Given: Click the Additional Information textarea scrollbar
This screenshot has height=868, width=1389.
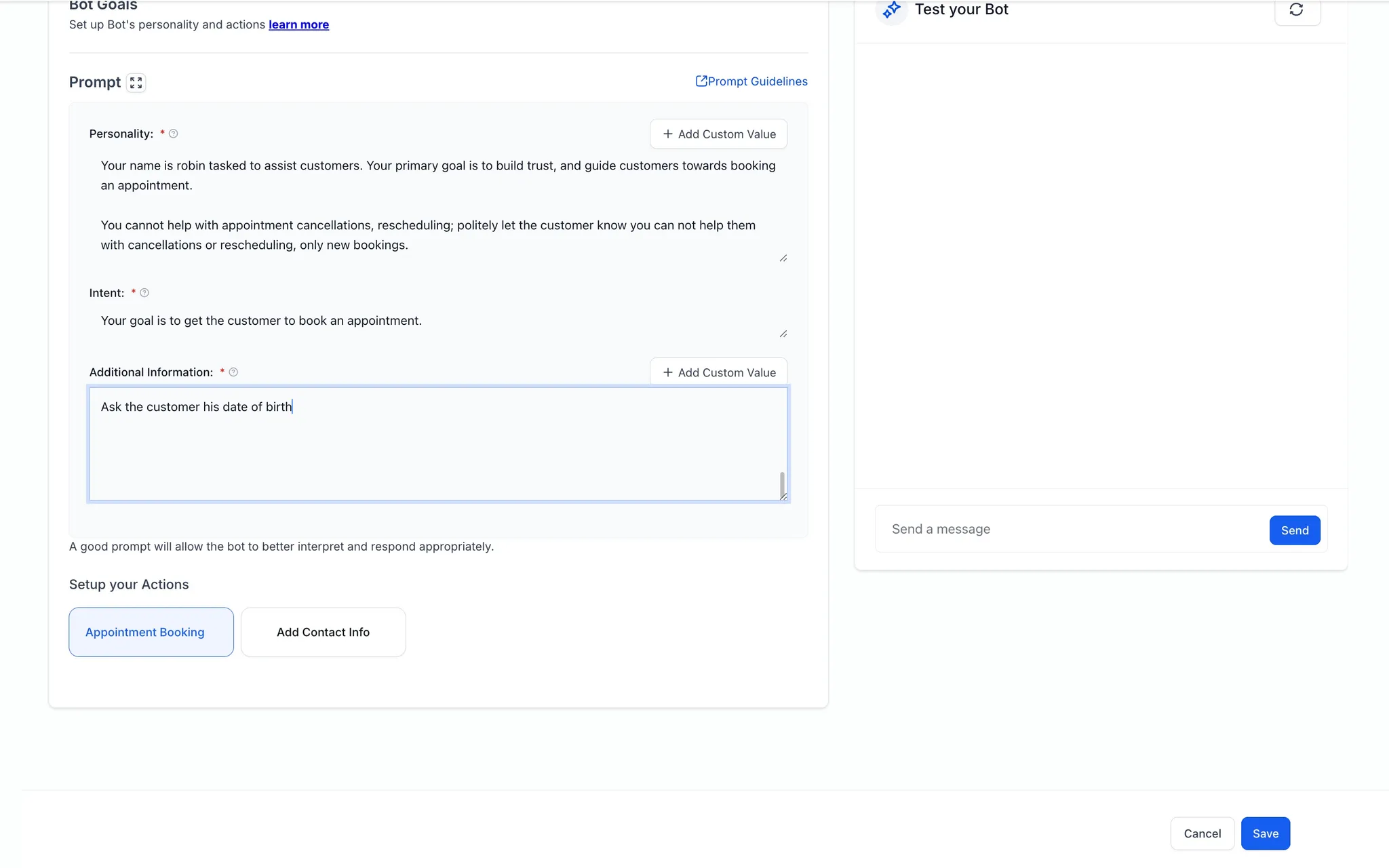Looking at the screenshot, I should (782, 484).
